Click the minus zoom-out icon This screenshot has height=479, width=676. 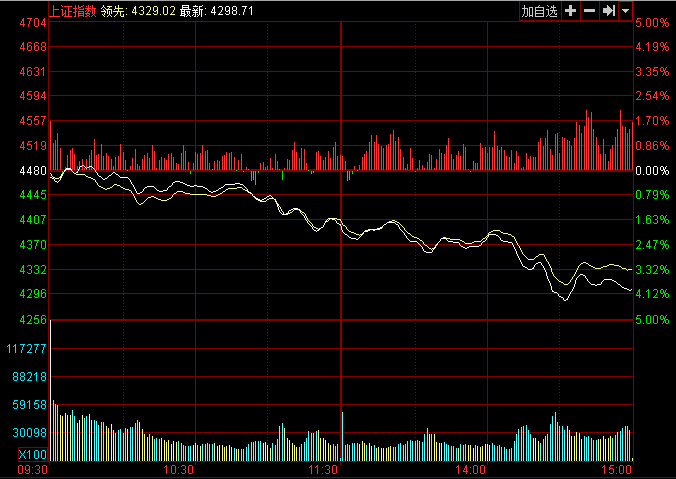(589, 10)
